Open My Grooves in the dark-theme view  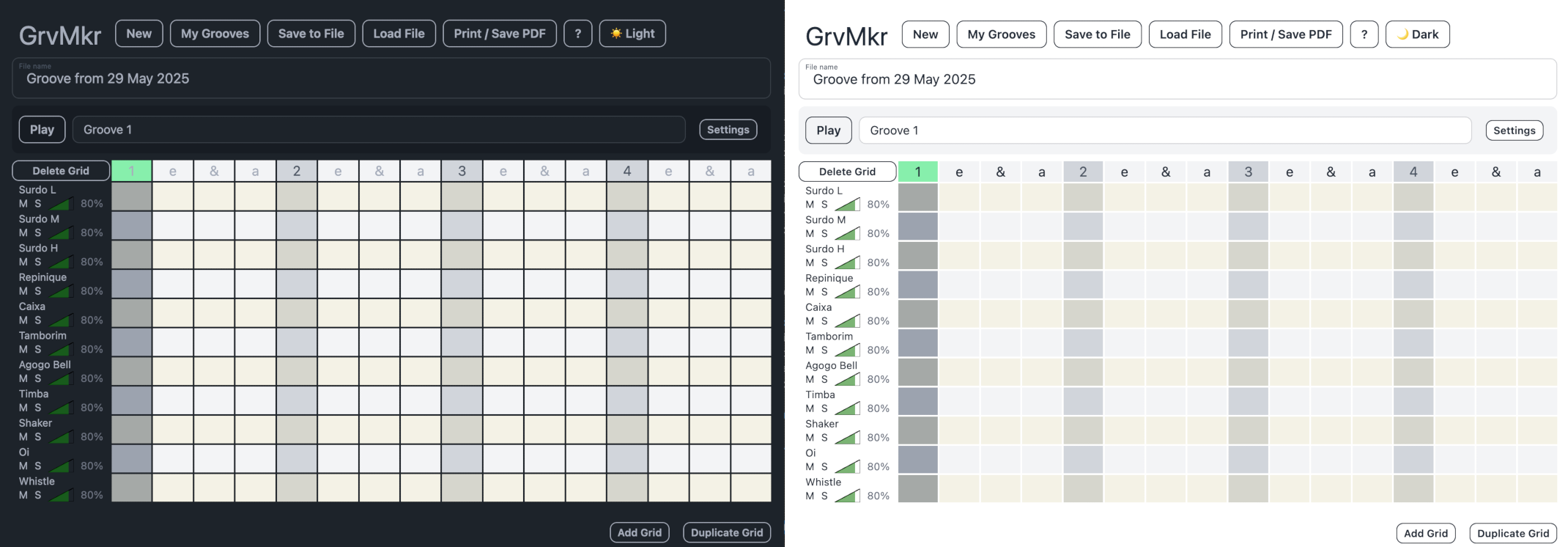click(215, 34)
